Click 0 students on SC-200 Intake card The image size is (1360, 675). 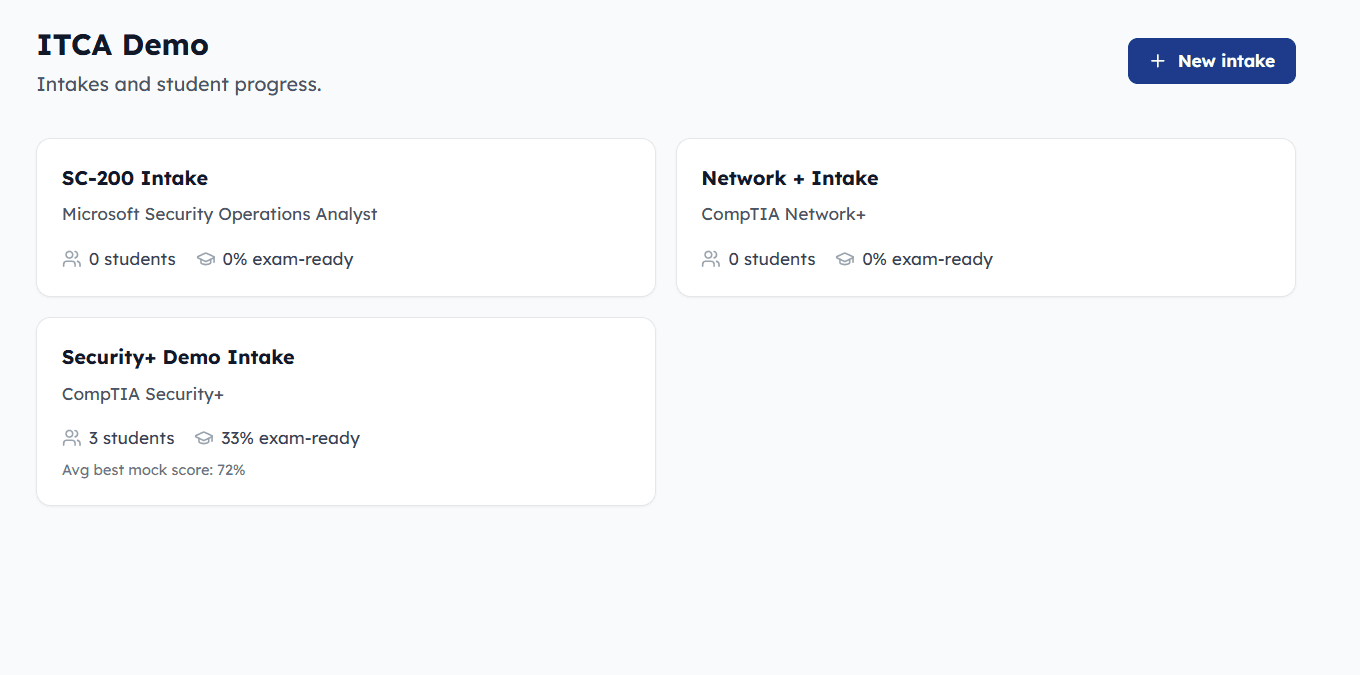(132, 259)
